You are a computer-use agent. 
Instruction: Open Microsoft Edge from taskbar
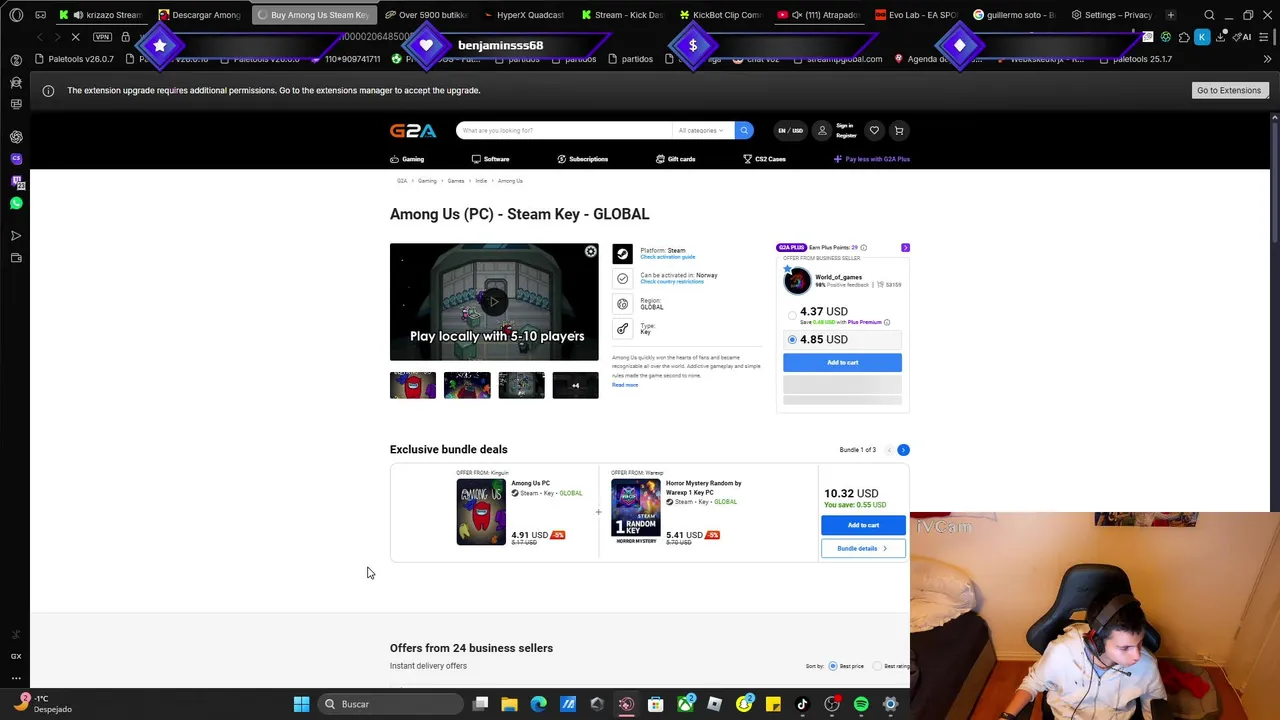click(539, 704)
